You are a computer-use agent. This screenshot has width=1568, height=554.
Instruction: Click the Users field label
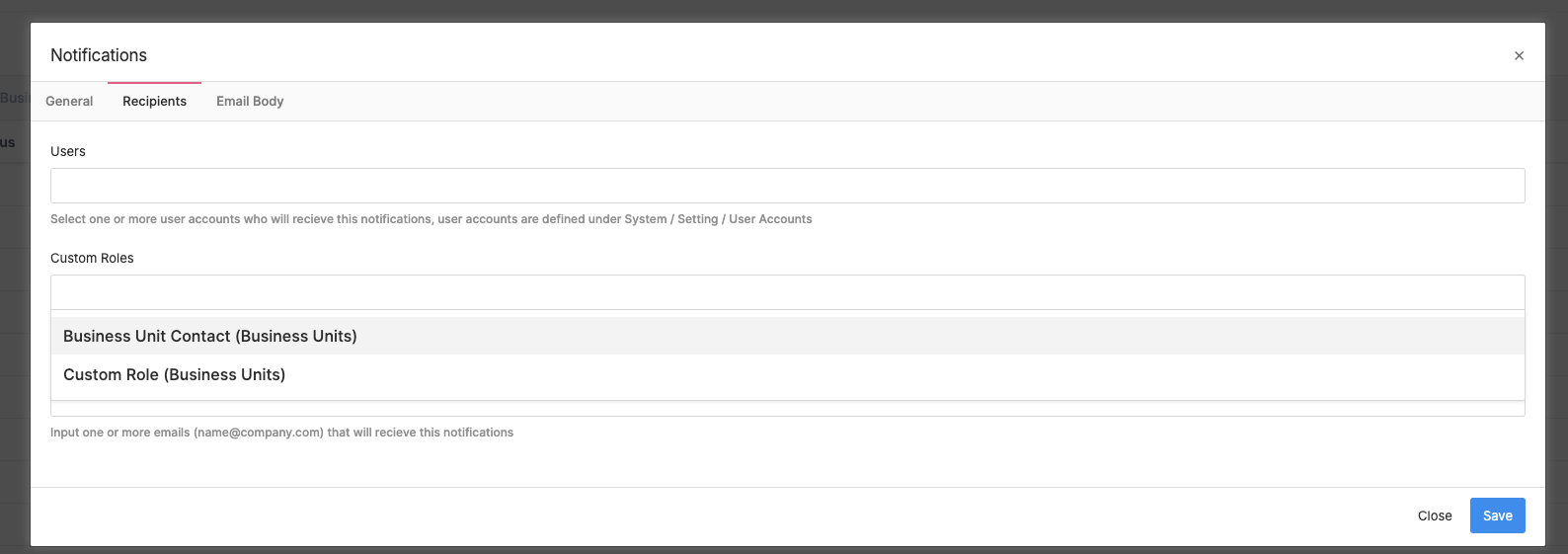68,152
